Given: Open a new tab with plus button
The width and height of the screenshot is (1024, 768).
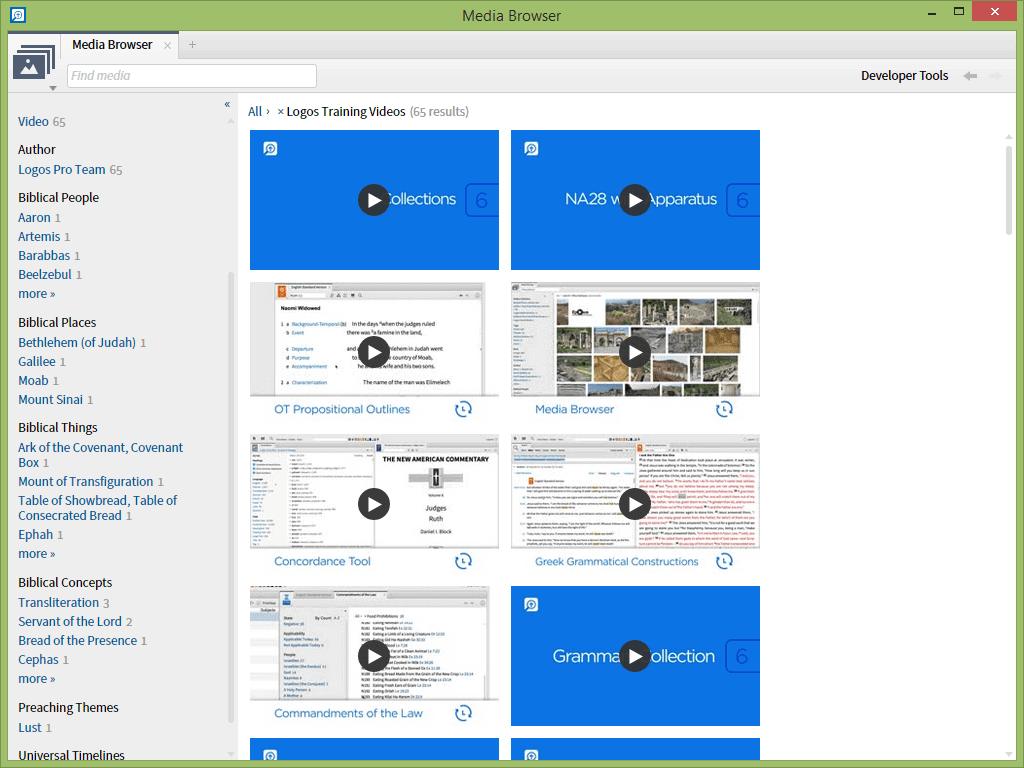Looking at the screenshot, I should pyautogui.click(x=192, y=44).
